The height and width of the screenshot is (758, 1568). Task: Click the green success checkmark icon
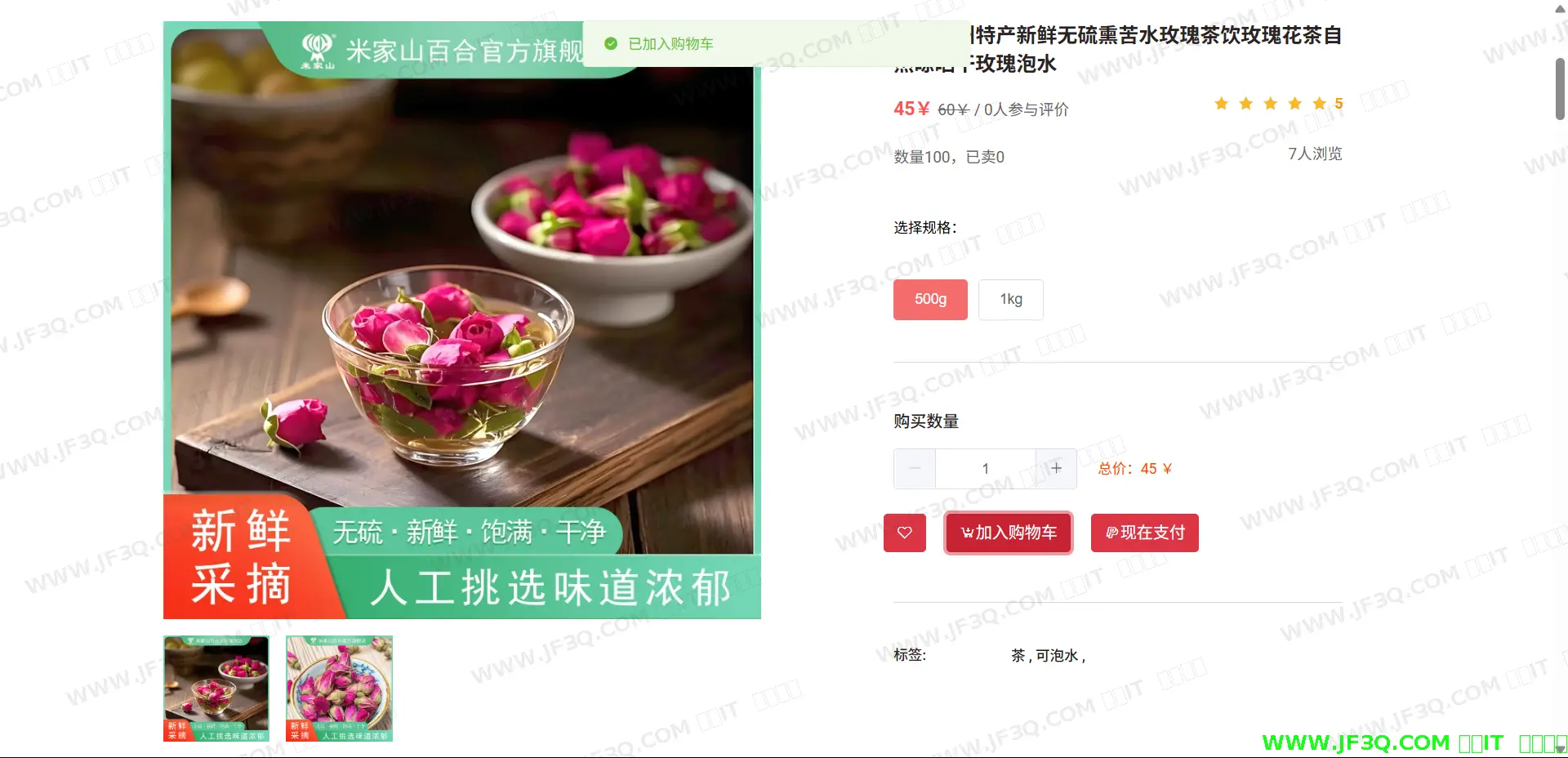pos(611,43)
